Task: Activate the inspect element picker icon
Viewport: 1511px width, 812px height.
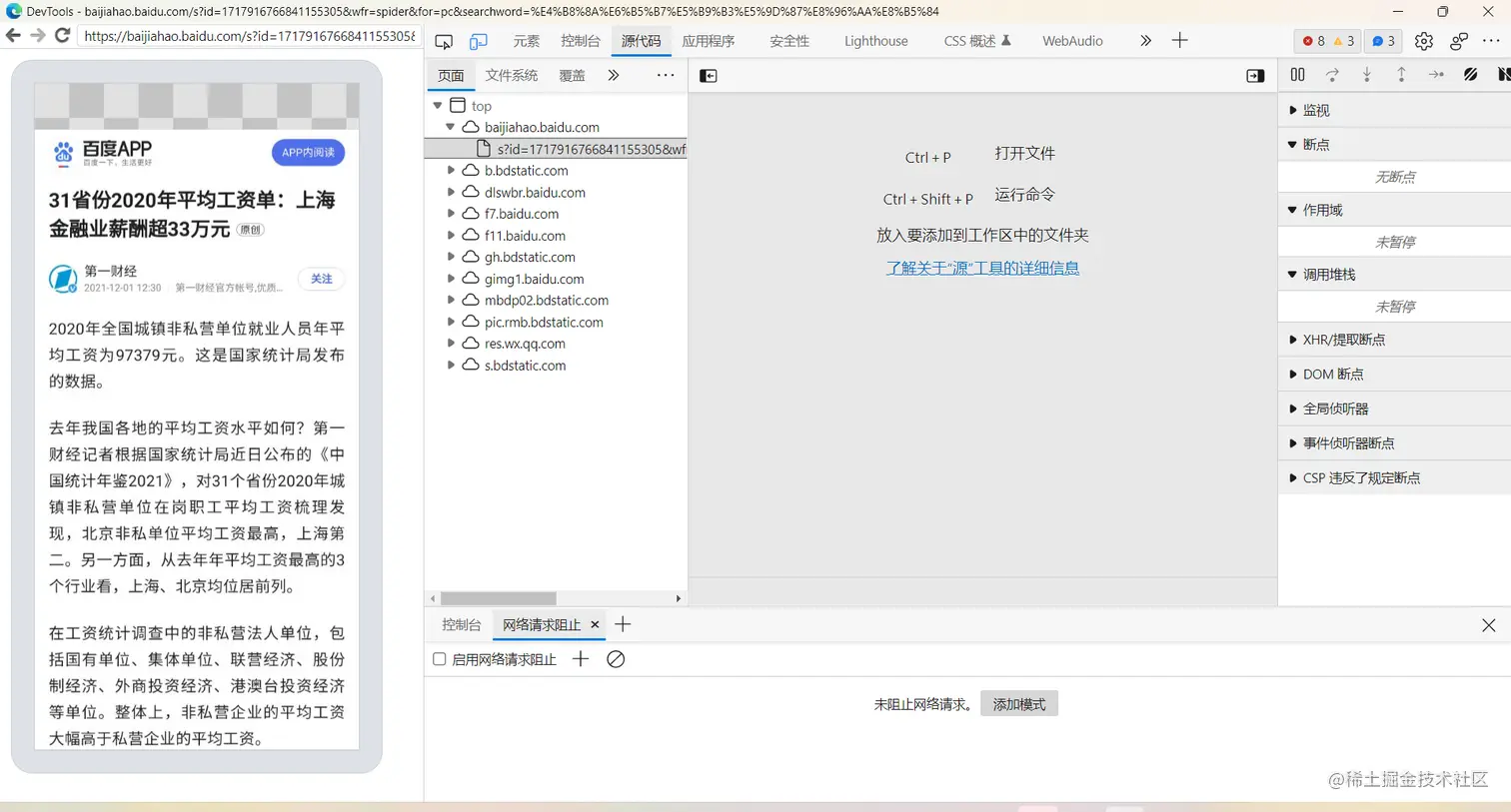Action: point(444,41)
